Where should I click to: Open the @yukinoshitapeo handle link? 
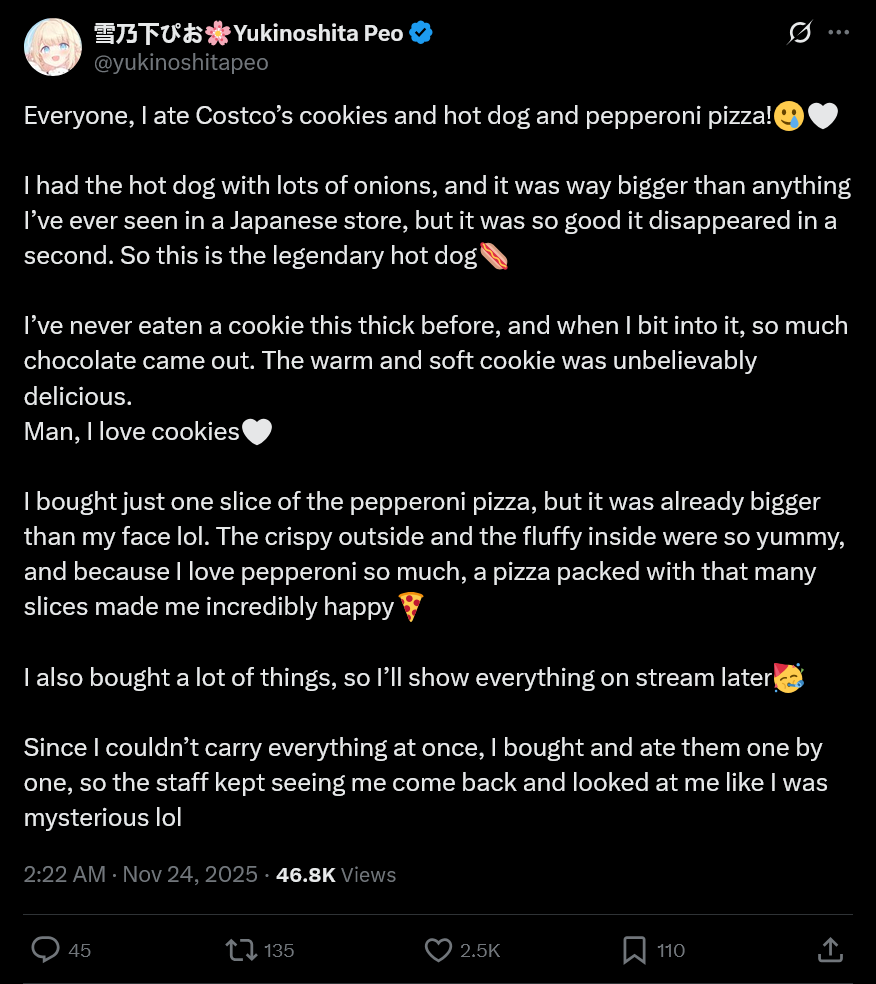[181, 62]
